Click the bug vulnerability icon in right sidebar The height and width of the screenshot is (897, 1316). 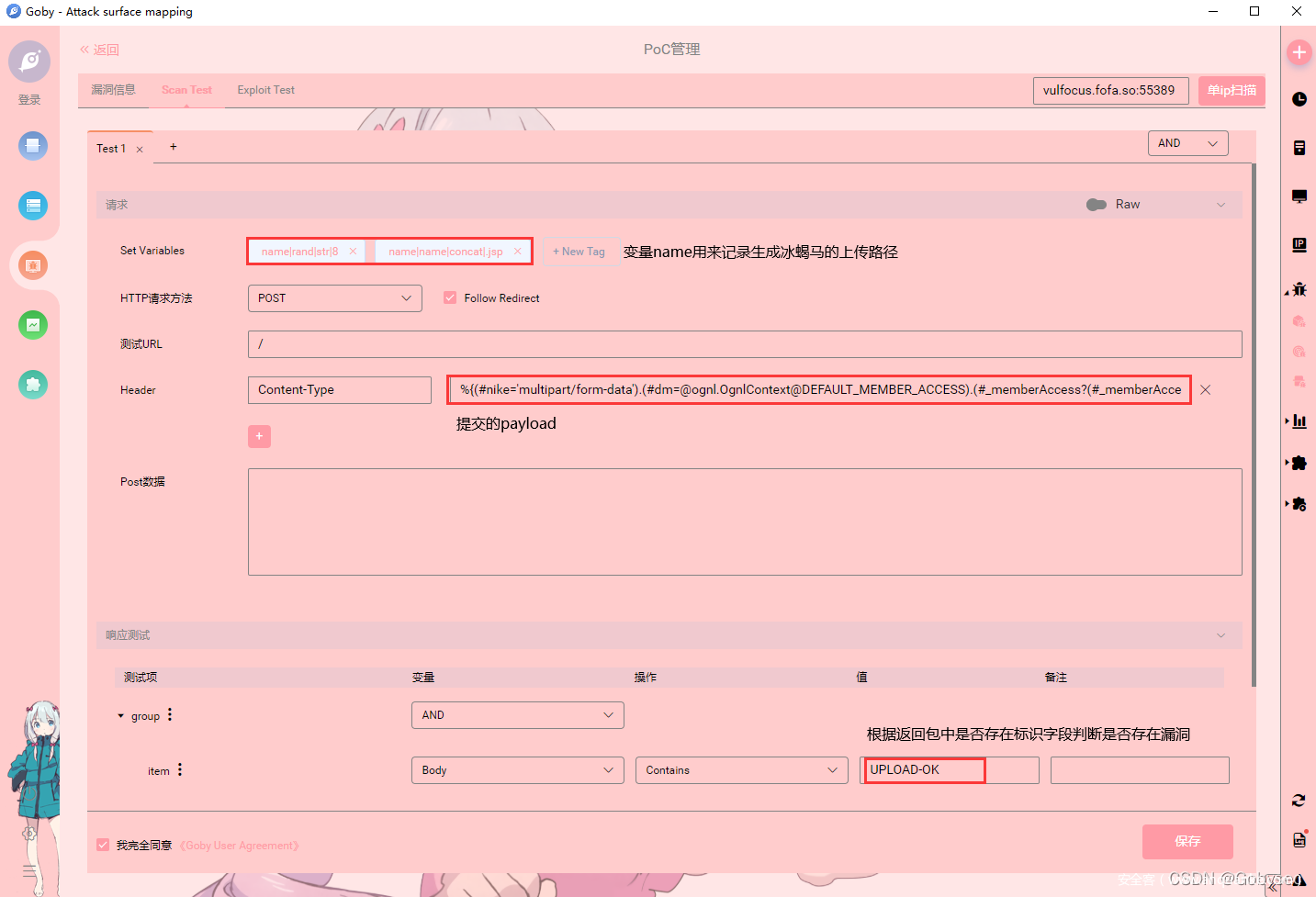pyautogui.click(x=1299, y=289)
